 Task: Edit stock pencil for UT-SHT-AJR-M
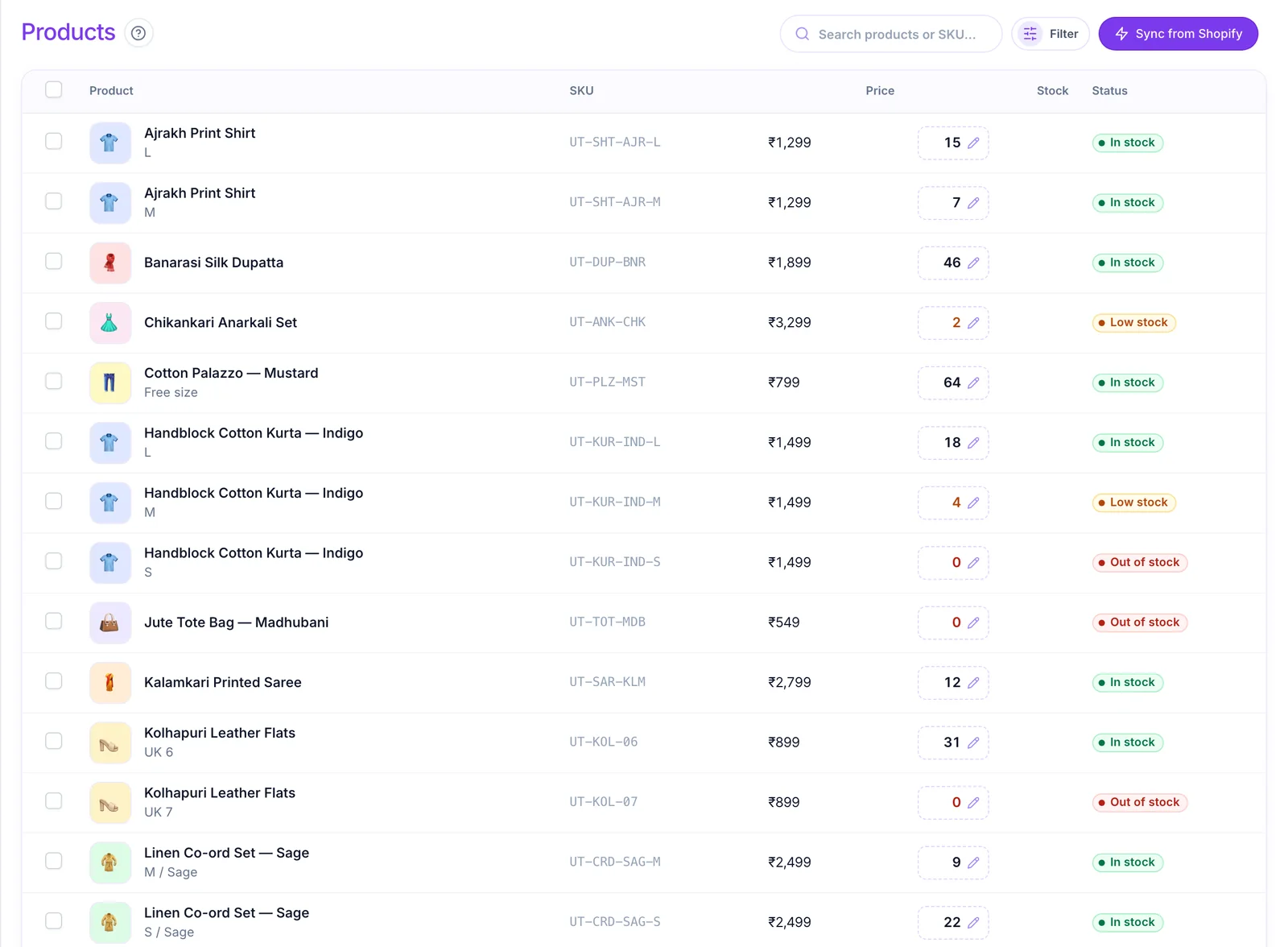tap(973, 203)
